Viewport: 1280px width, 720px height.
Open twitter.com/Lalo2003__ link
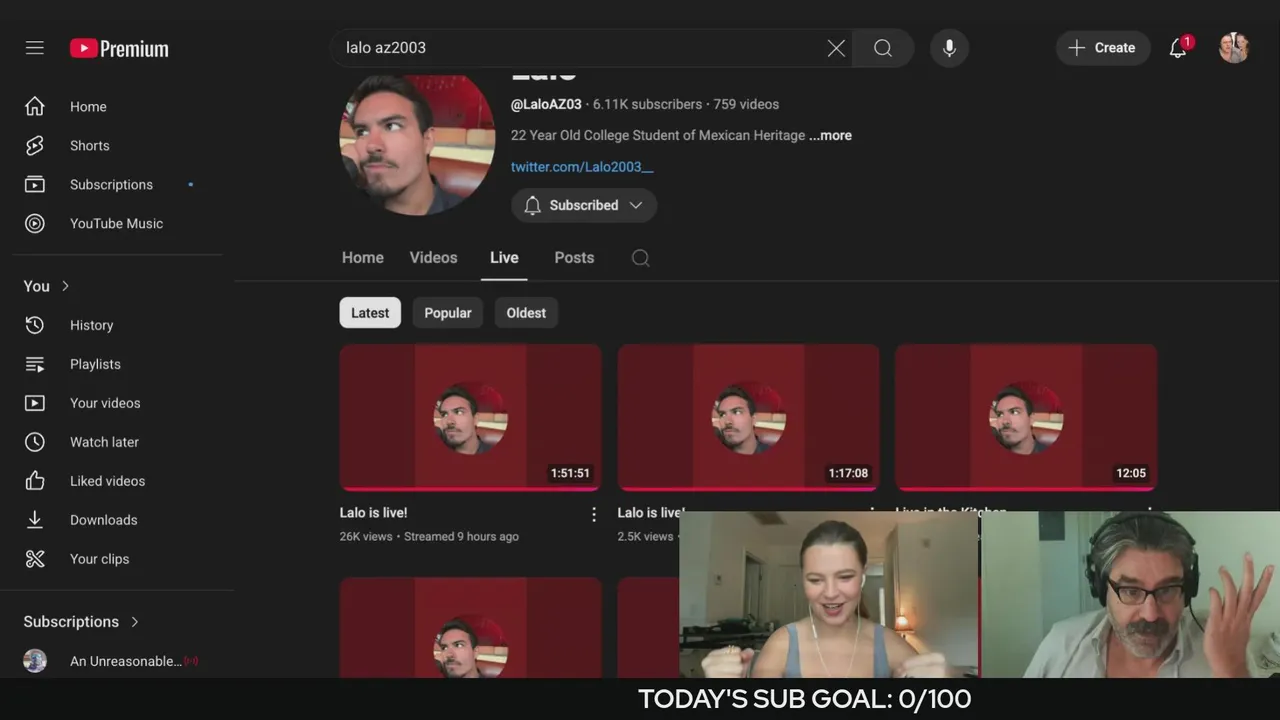pos(582,167)
